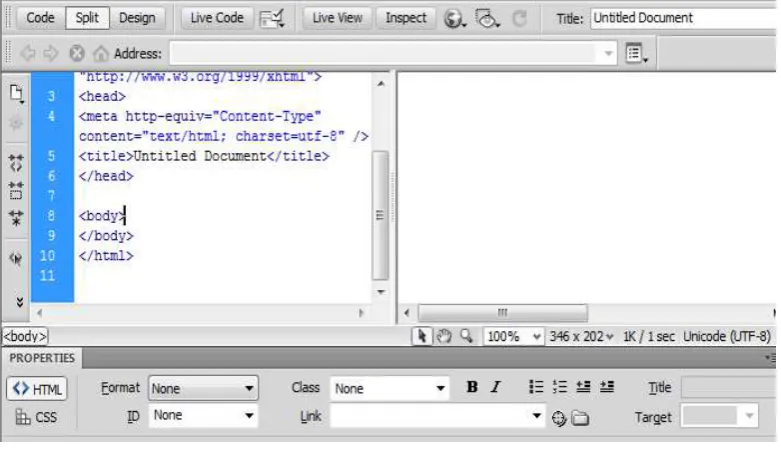Select the Zoom magnifier tool

click(x=467, y=336)
